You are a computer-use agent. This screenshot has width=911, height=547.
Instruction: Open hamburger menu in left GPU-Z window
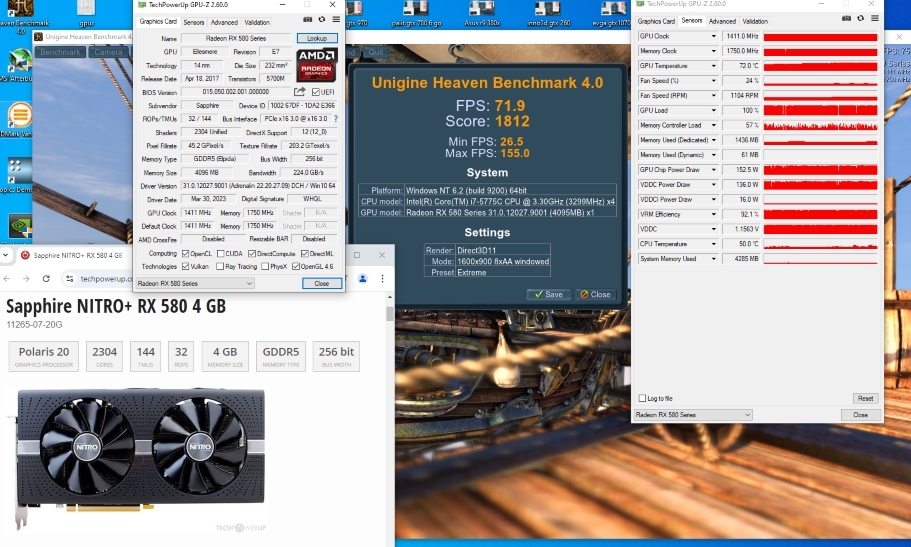pyautogui.click(x=336, y=19)
